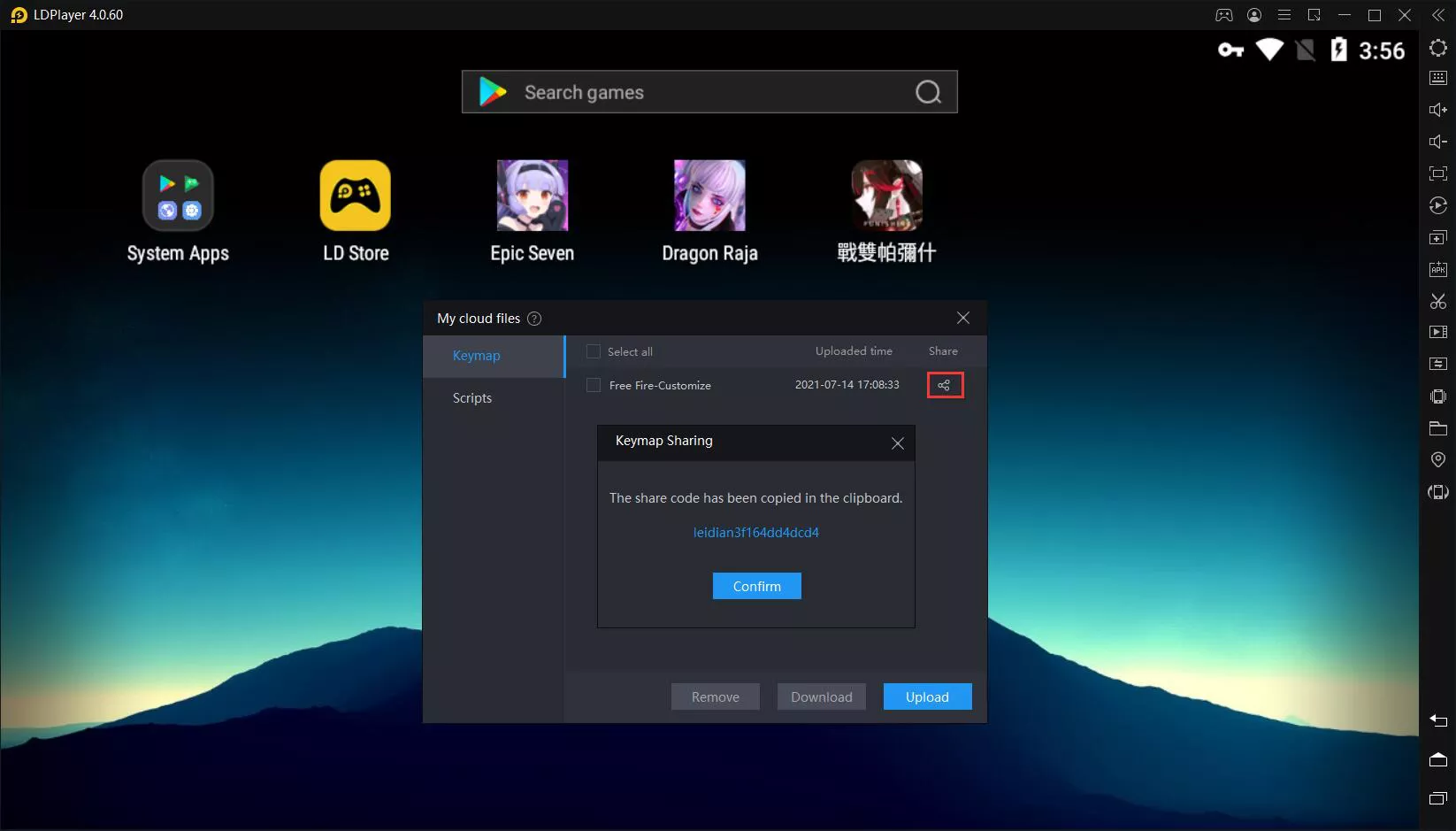Open Android recent apps icon
Viewport: 1456px width, 831px height.
(1438, 798)
